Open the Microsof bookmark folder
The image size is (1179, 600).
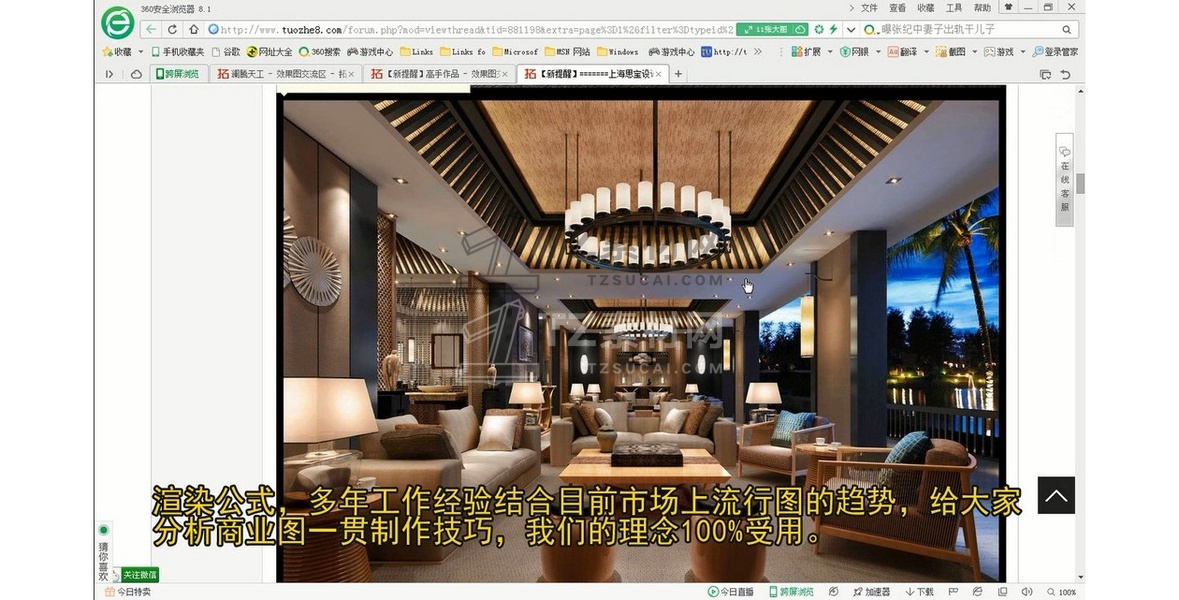pos(515,52)
